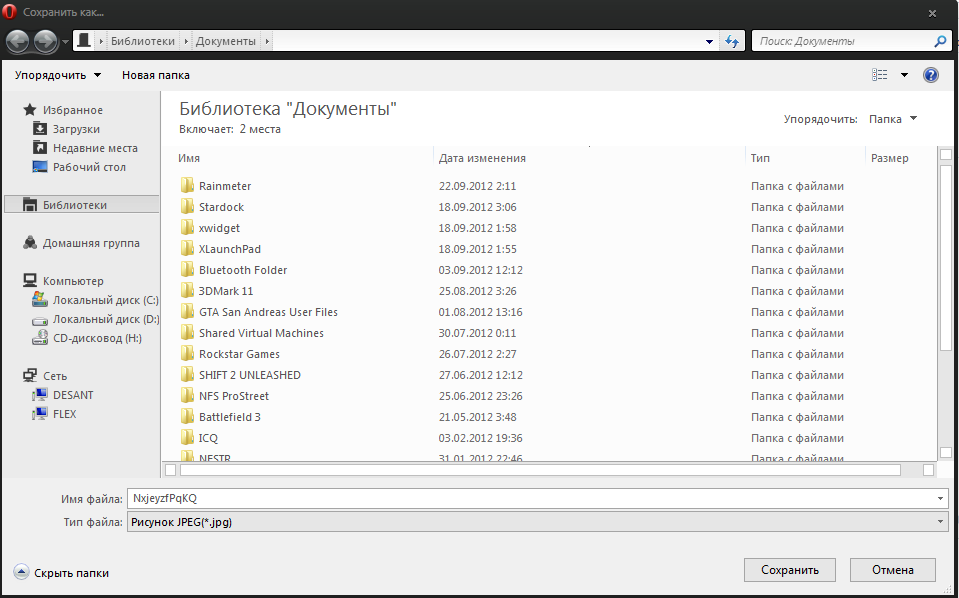Select the XLaunchPad folder icon

pyautogui.click(x=187, y=248)
